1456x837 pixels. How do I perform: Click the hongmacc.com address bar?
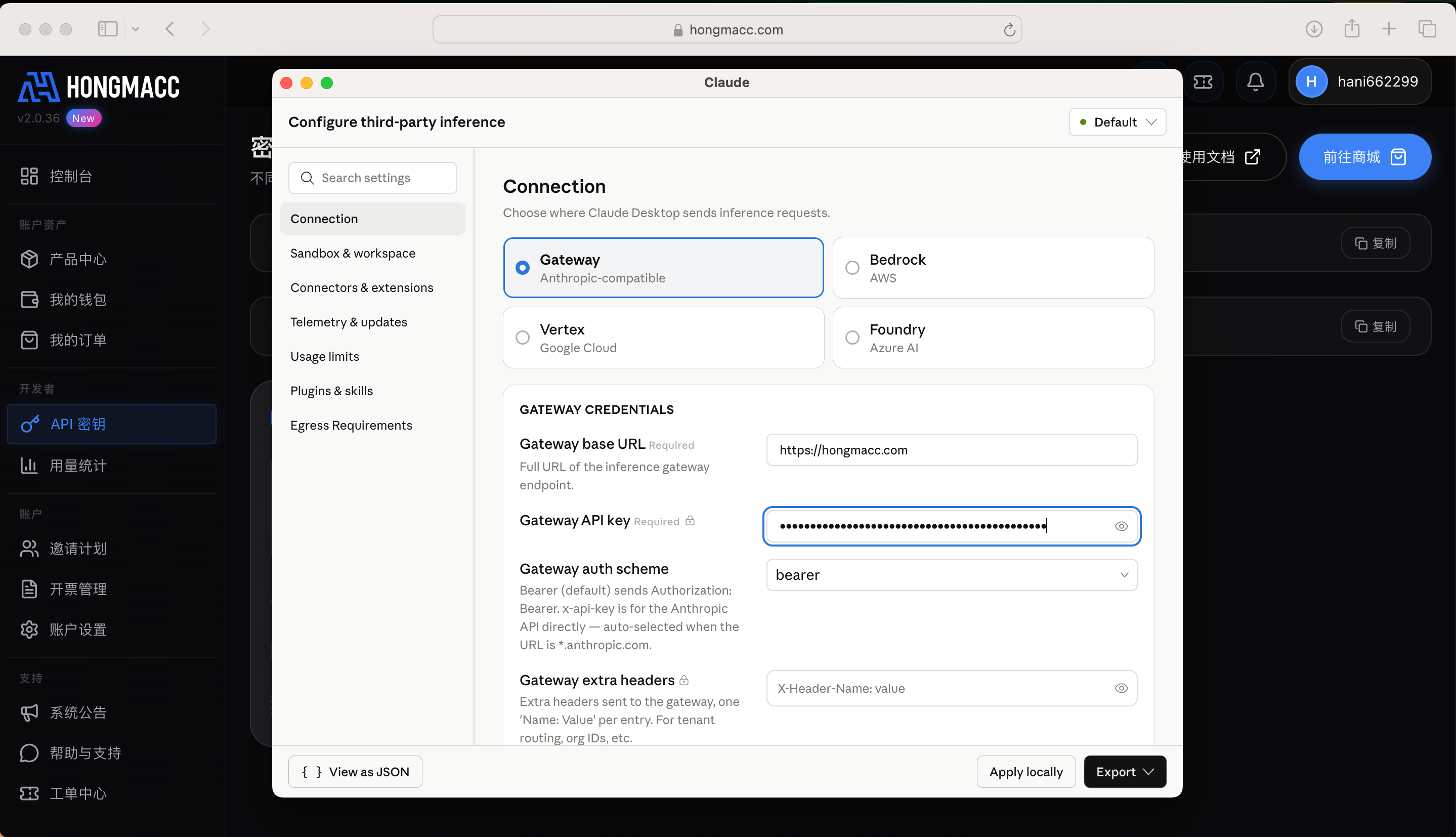coord(727,29)
